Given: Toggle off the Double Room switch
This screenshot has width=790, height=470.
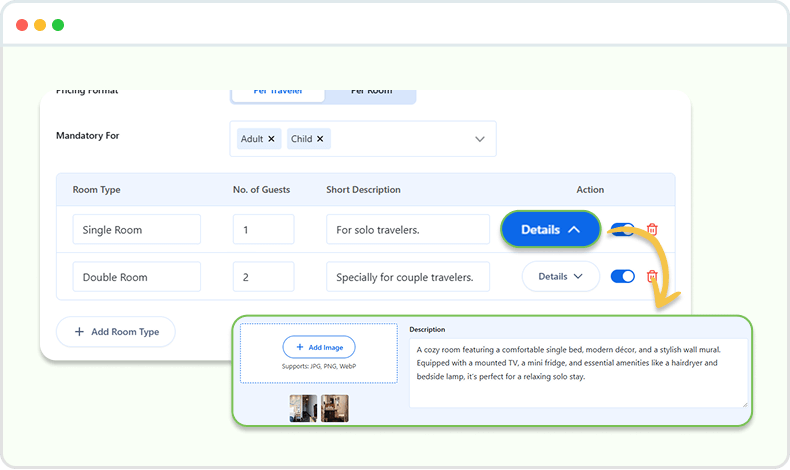Looking at the screenshot, I should pyautogui.click(x=622, y=277).
